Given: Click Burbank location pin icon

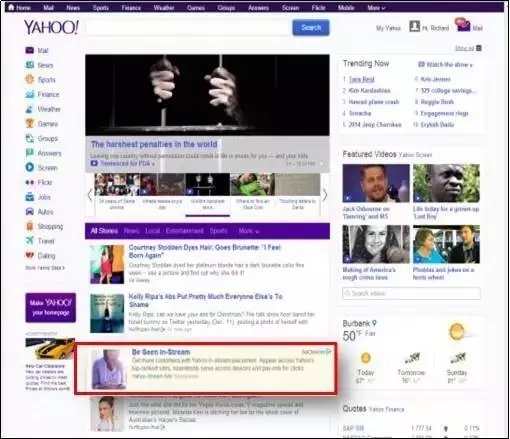Looking at the screenshot, I should coord(374,323).
